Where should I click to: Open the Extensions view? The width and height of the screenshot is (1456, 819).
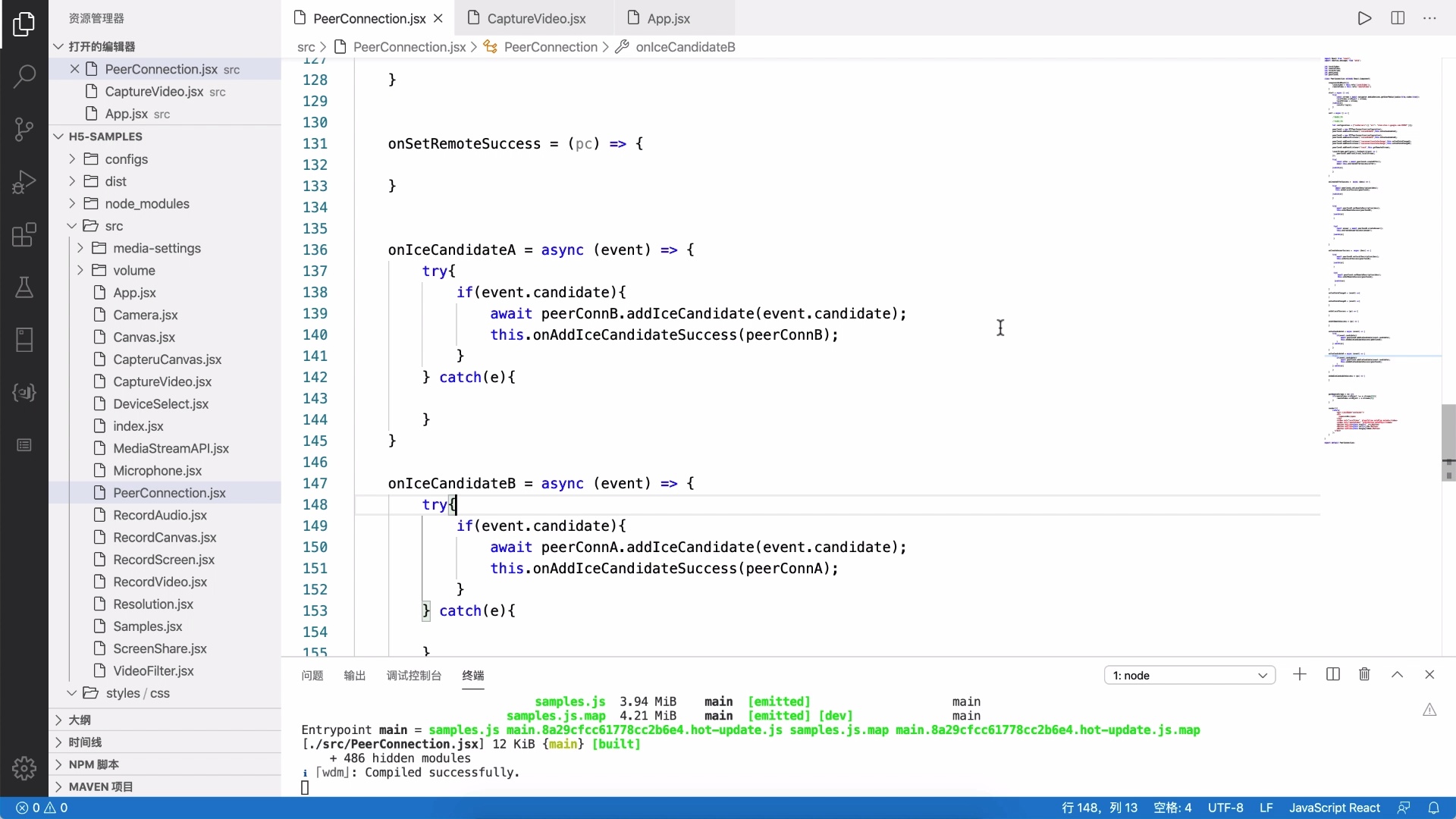coord(24,234)
